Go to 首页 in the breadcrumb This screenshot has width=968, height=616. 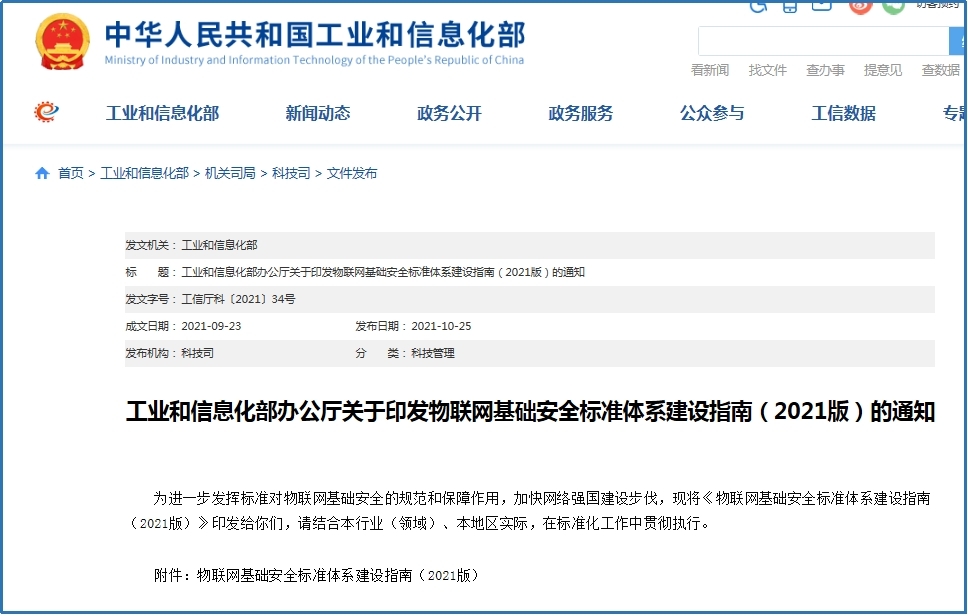coord(70,173)
